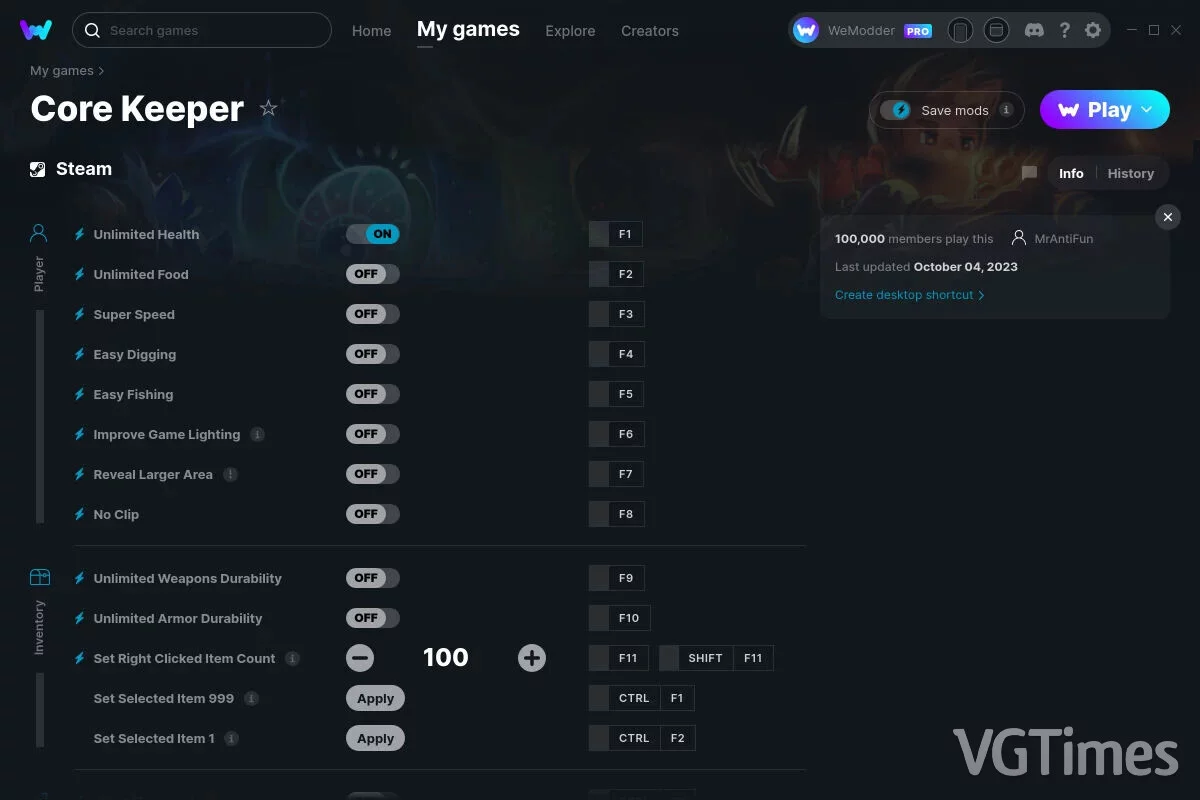Open settings gear icon
Screen dimensions: 1200x800
(1093, 30)
